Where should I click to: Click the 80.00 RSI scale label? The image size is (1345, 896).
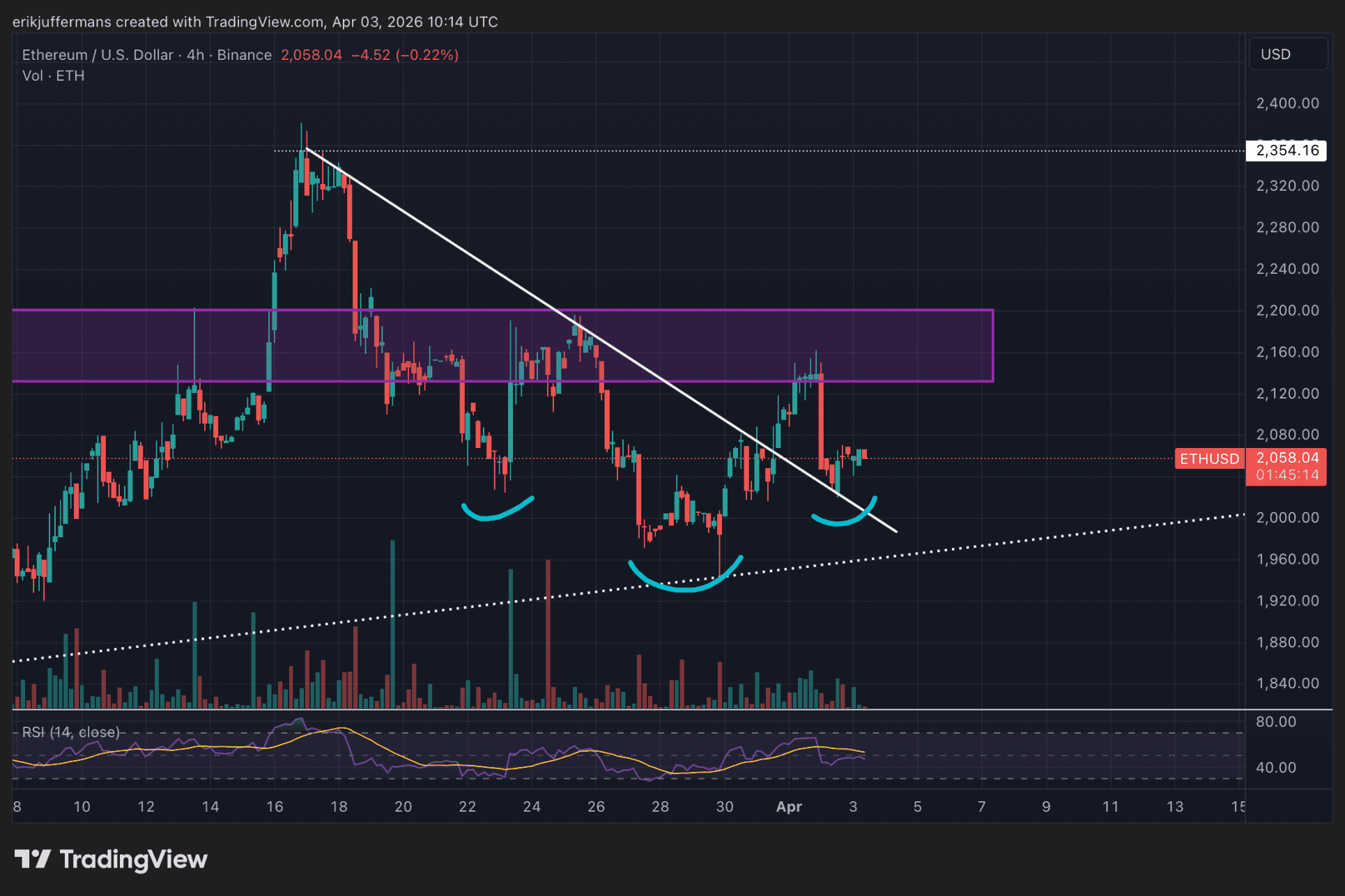pos(1275,722)
